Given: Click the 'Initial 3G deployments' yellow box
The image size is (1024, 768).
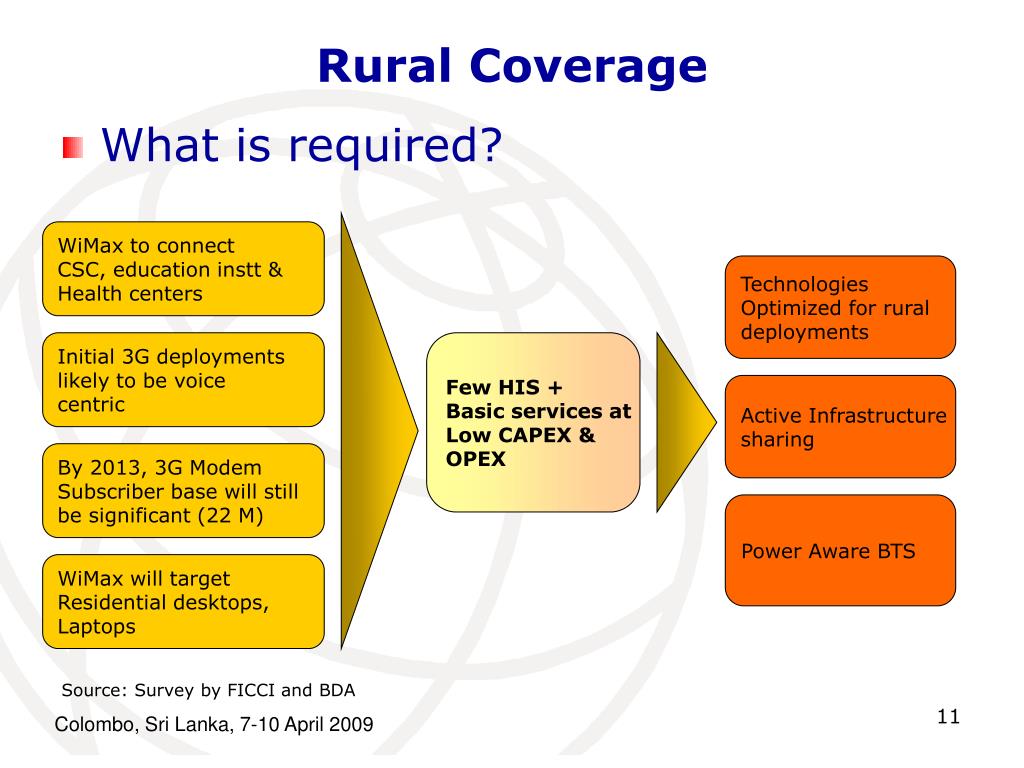Looking at the screenshot, I should coord(184,380).
